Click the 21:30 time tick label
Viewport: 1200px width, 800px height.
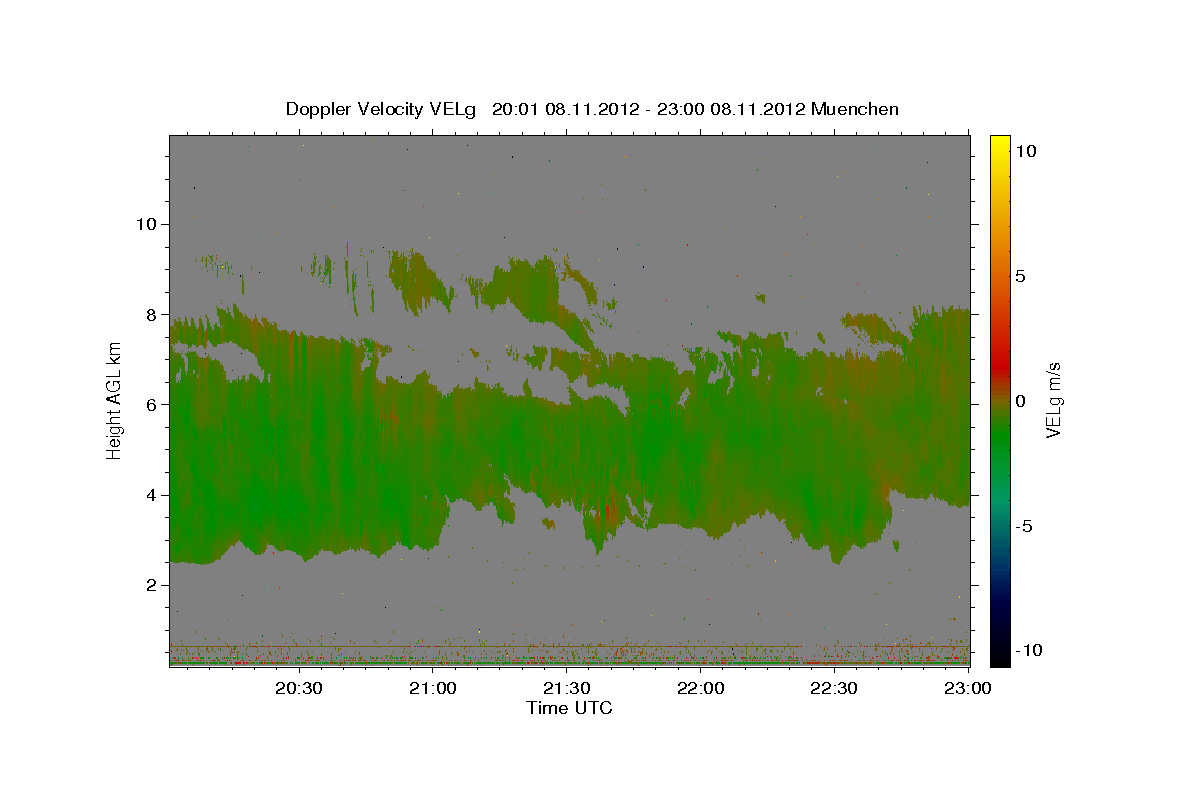[x=567, y=688]
